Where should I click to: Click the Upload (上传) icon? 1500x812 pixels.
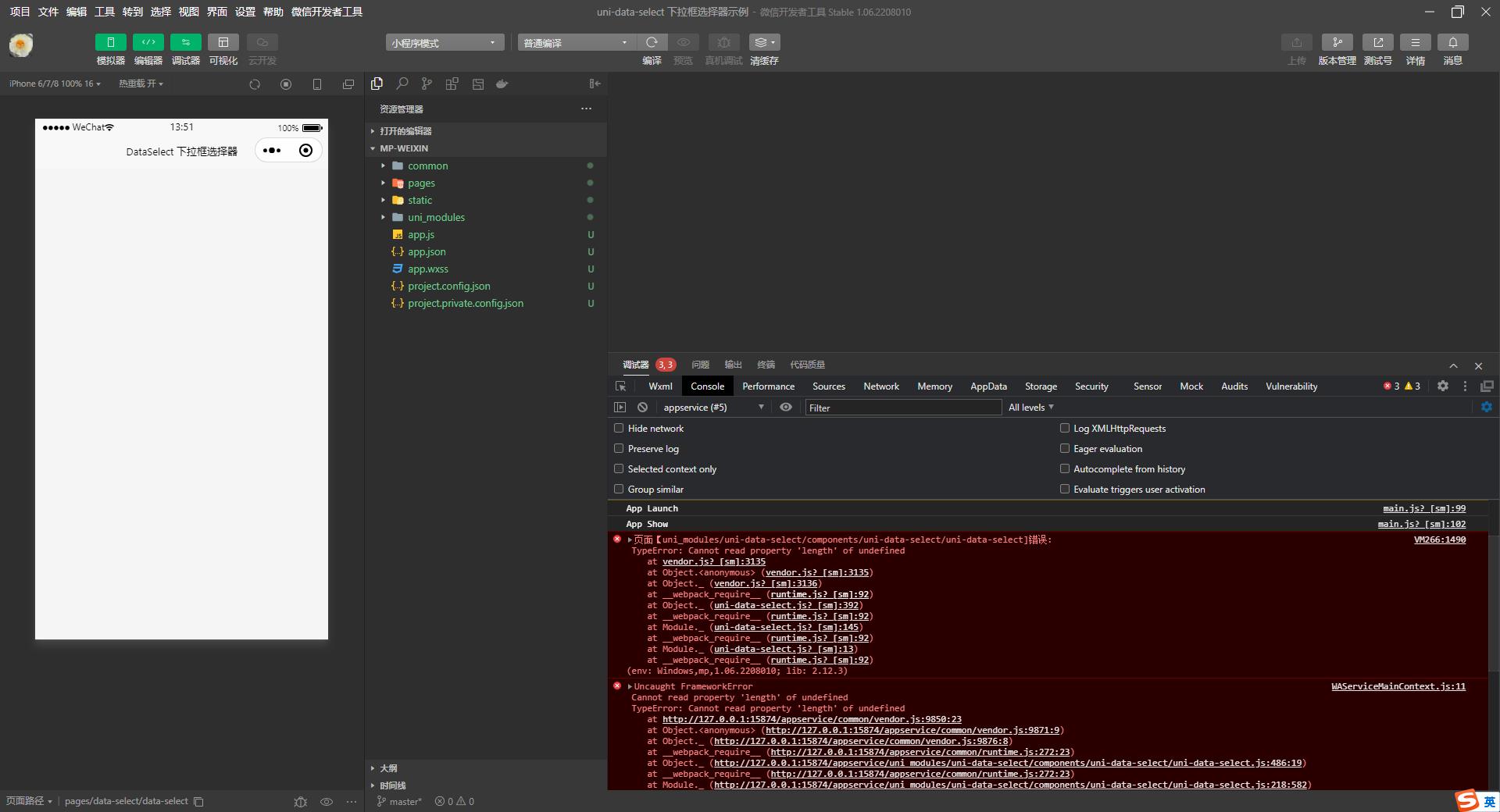[1296, 42]
